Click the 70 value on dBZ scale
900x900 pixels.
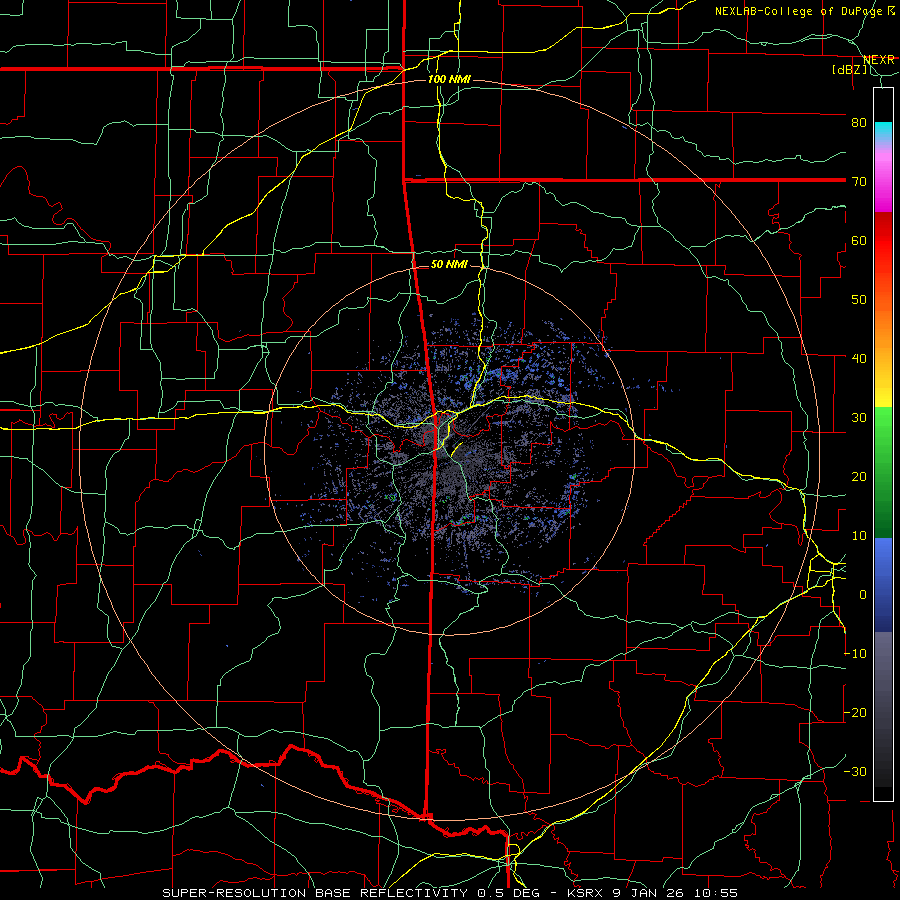click(x=859, y=181)
